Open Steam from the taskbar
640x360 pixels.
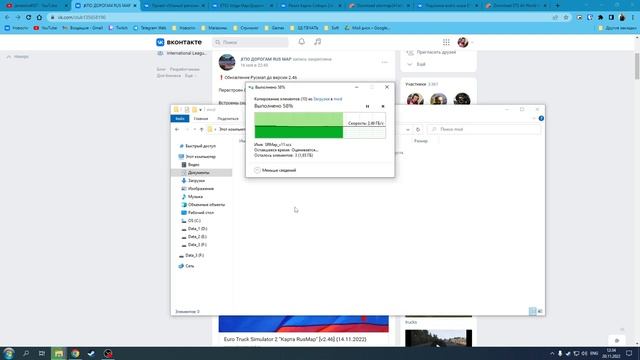[91, 353]
